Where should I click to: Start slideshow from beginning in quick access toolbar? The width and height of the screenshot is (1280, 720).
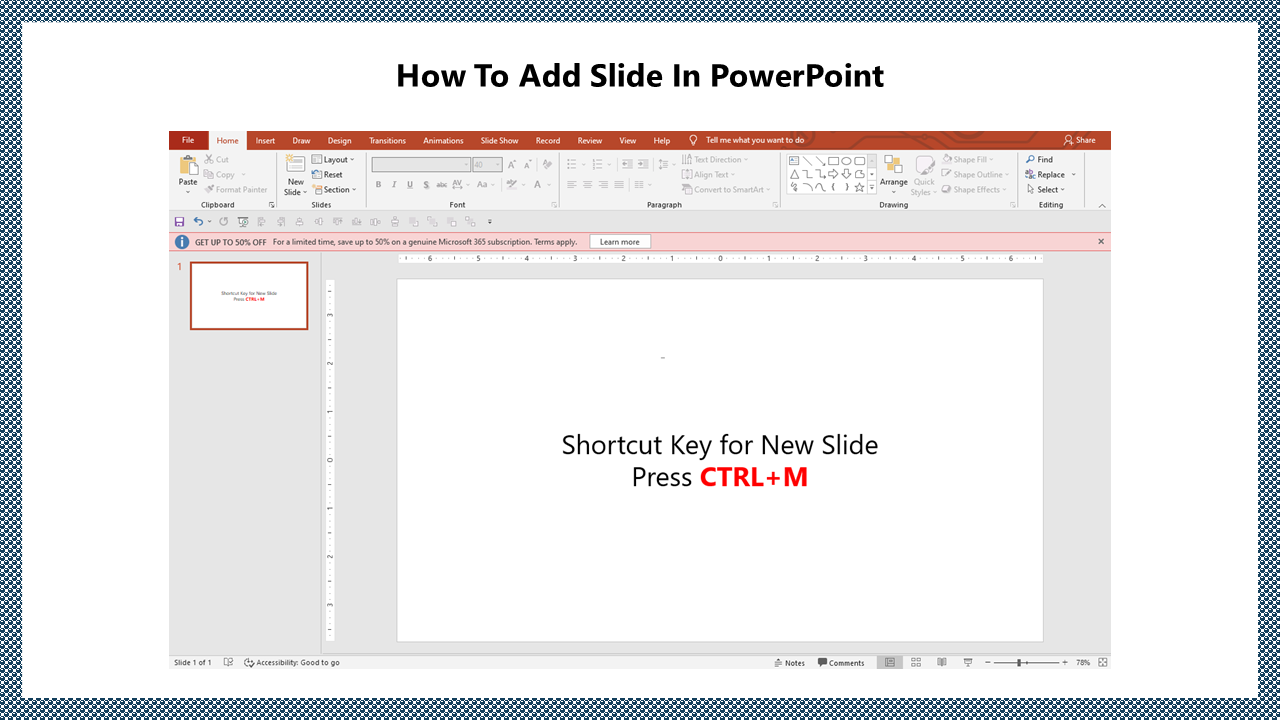(243, 221)
